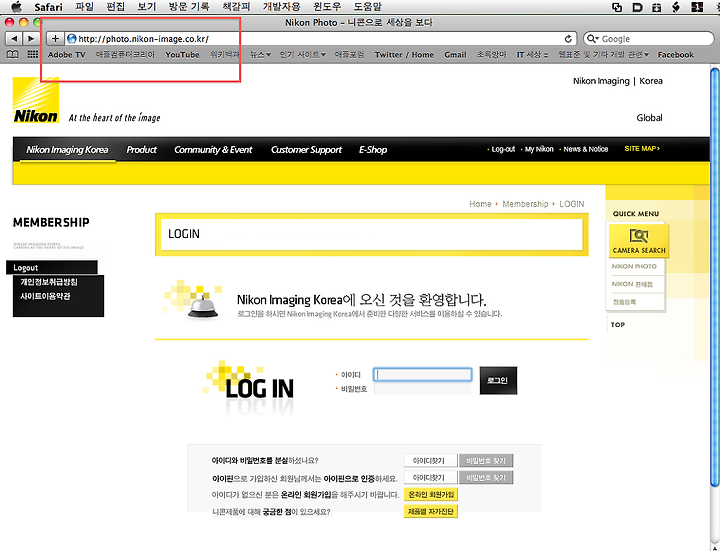The image size is (720, 551).
Task: Click the page vertical scrollbar
Action: click(714, 276)
